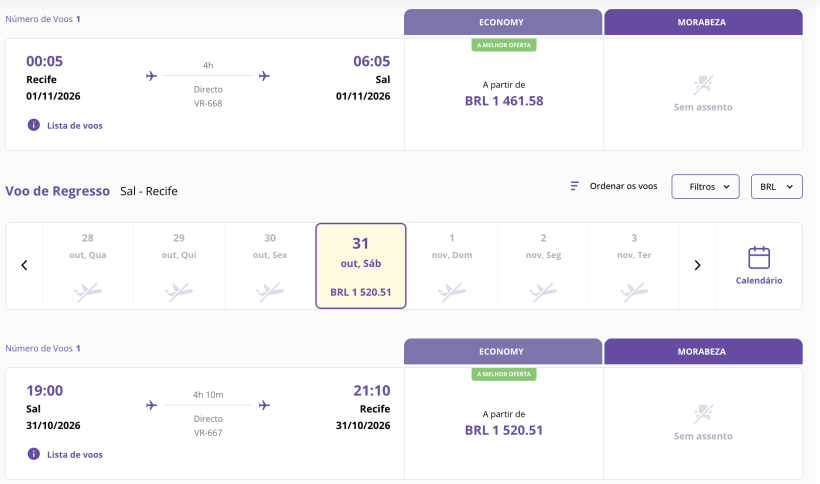Screen dimensions: 820x484
Task: Click the Voo de Regresso heading
Action: [58, 191]
